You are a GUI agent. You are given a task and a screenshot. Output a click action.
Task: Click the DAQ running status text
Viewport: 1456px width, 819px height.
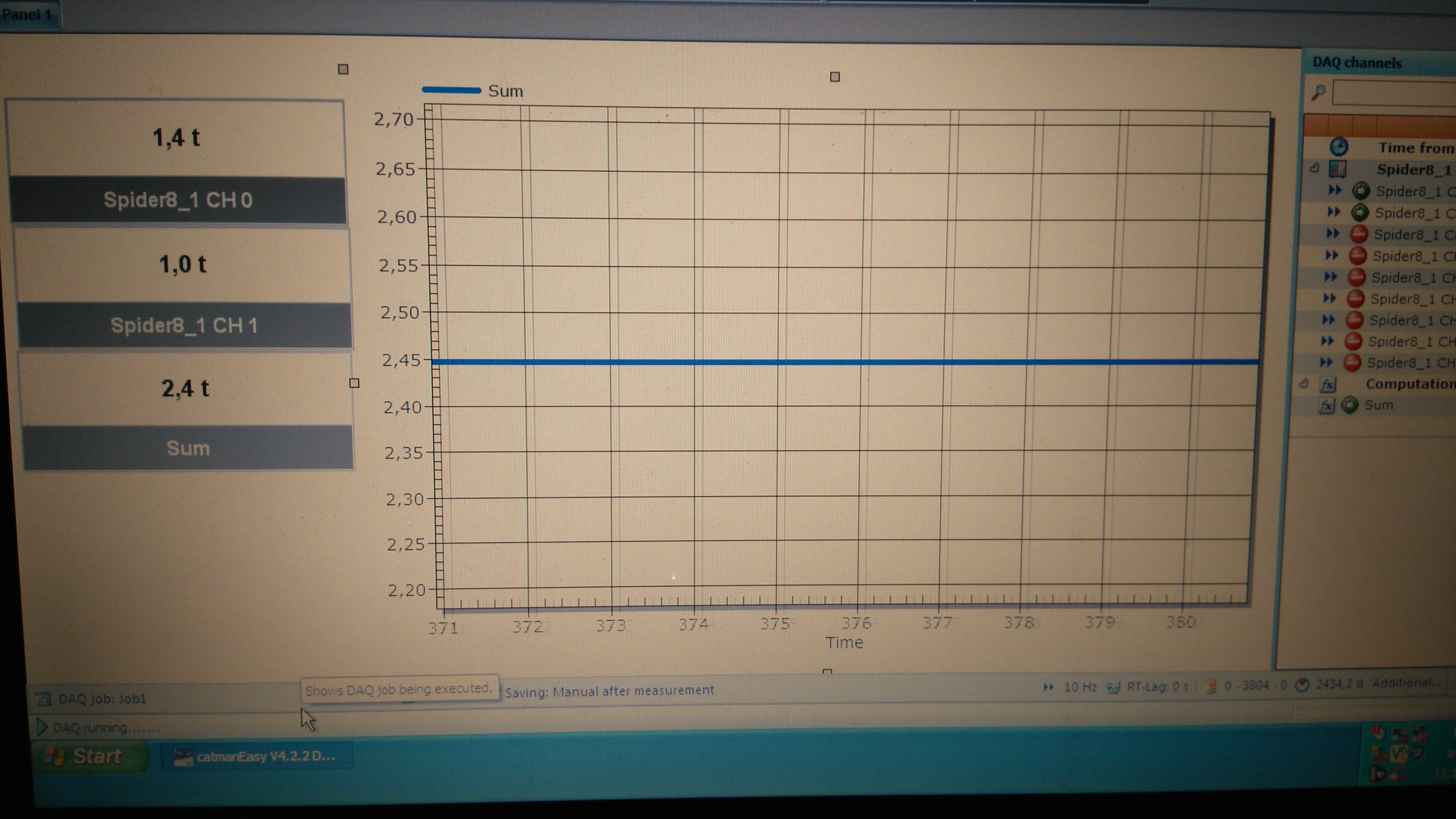coord(106,728)
